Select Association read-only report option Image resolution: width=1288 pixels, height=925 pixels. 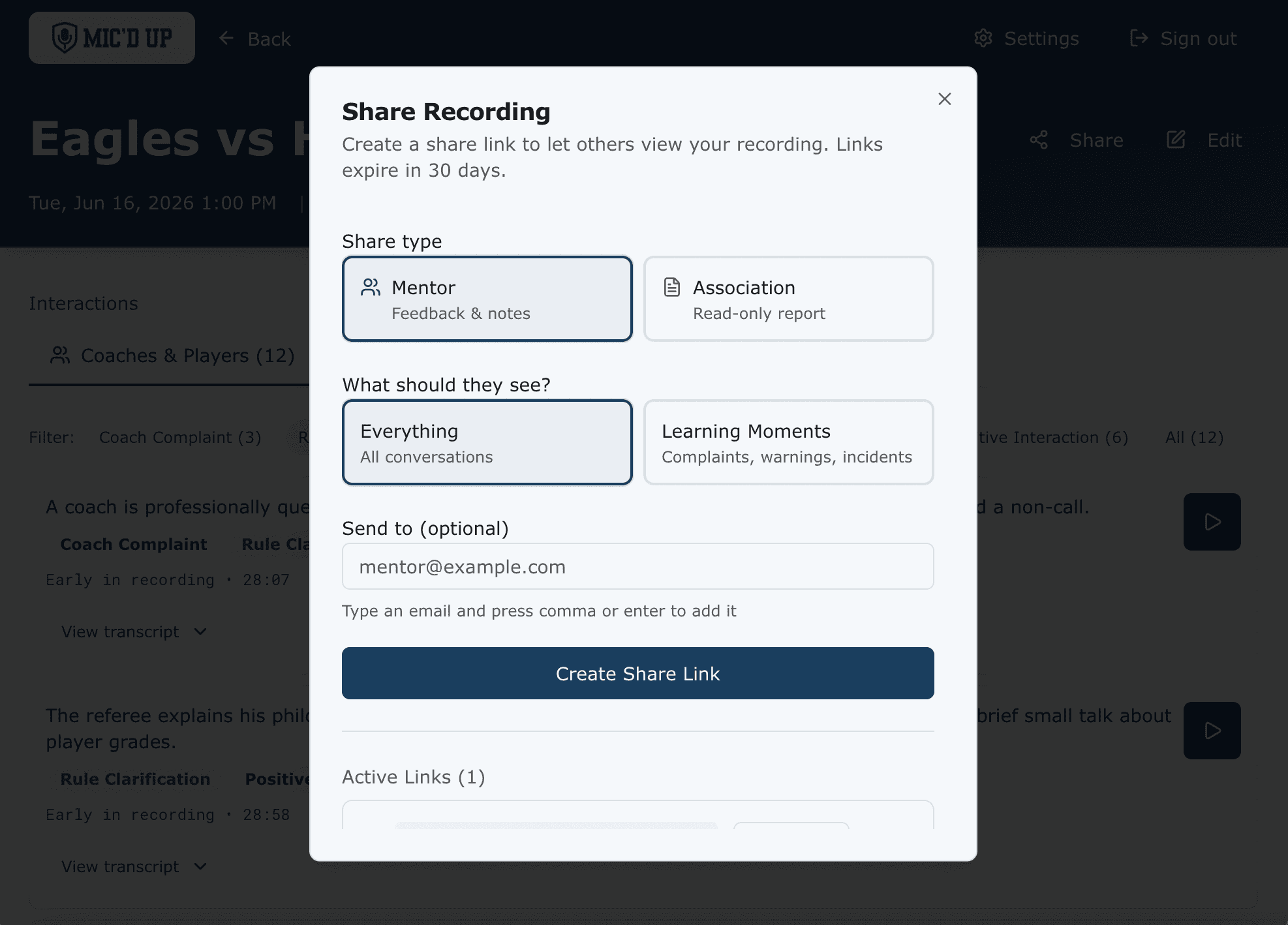788,299
